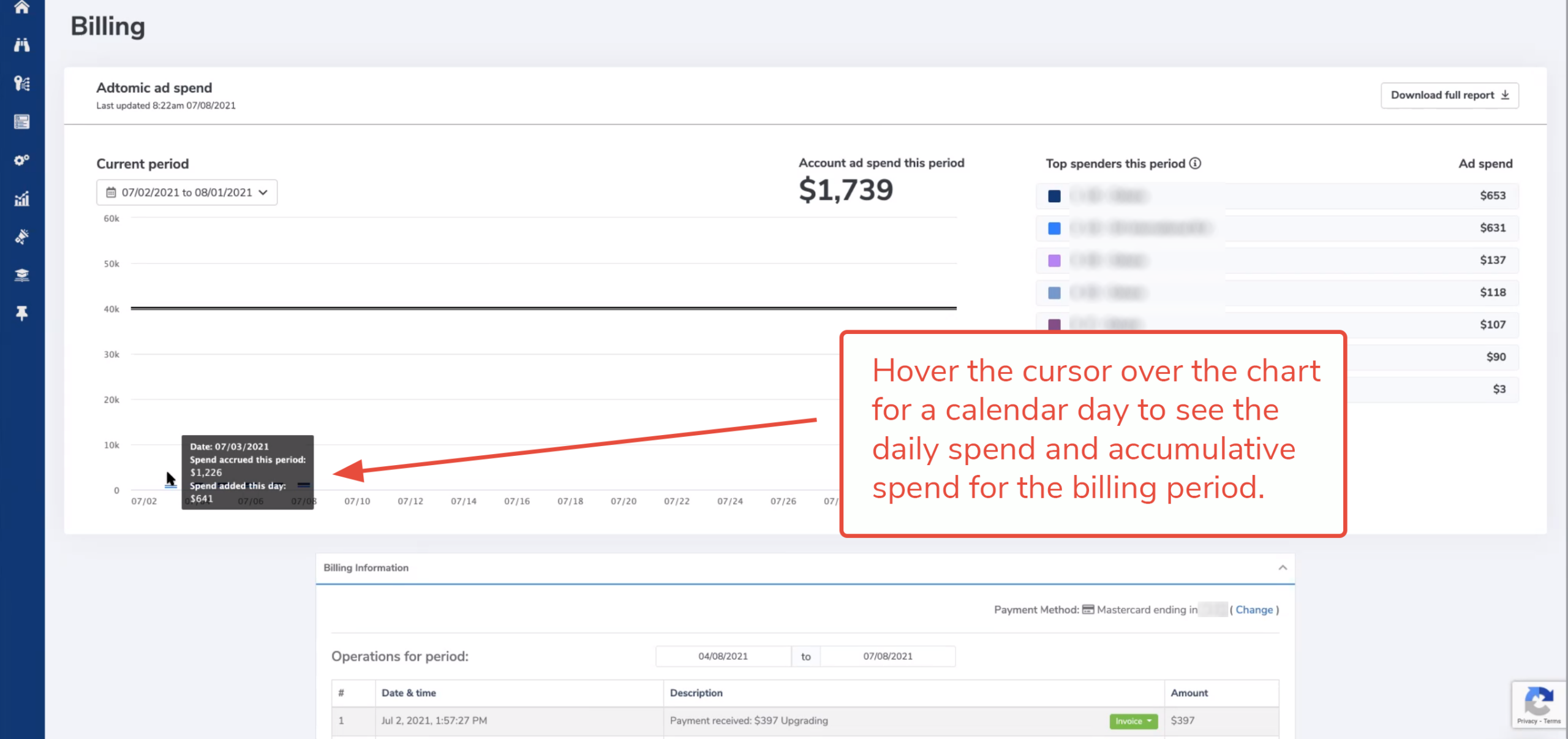Open the home icon in sidebar
The image size is (1568, 739).
[x=22, y=7]
